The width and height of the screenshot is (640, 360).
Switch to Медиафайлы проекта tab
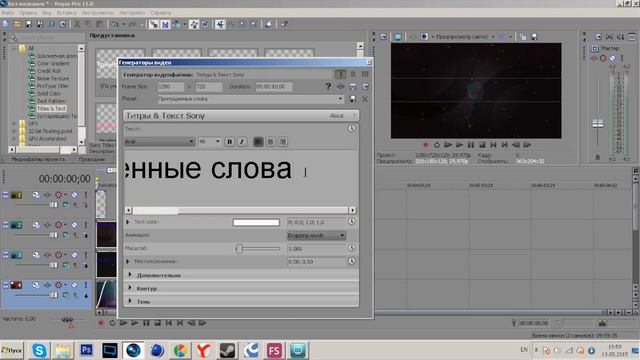click(38, 159)
